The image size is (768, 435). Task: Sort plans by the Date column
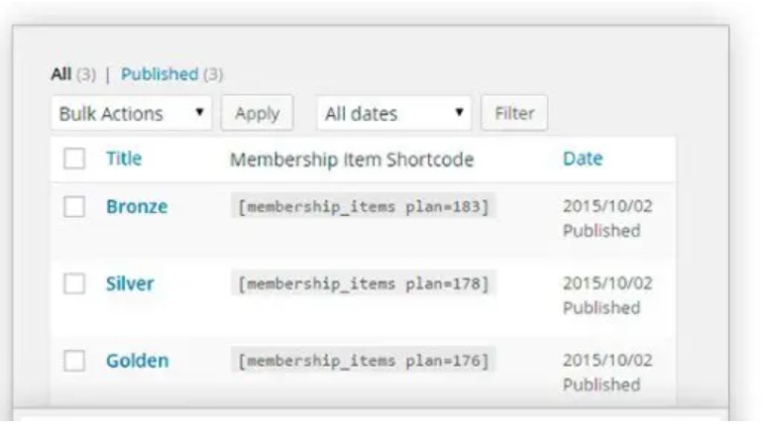583,159
